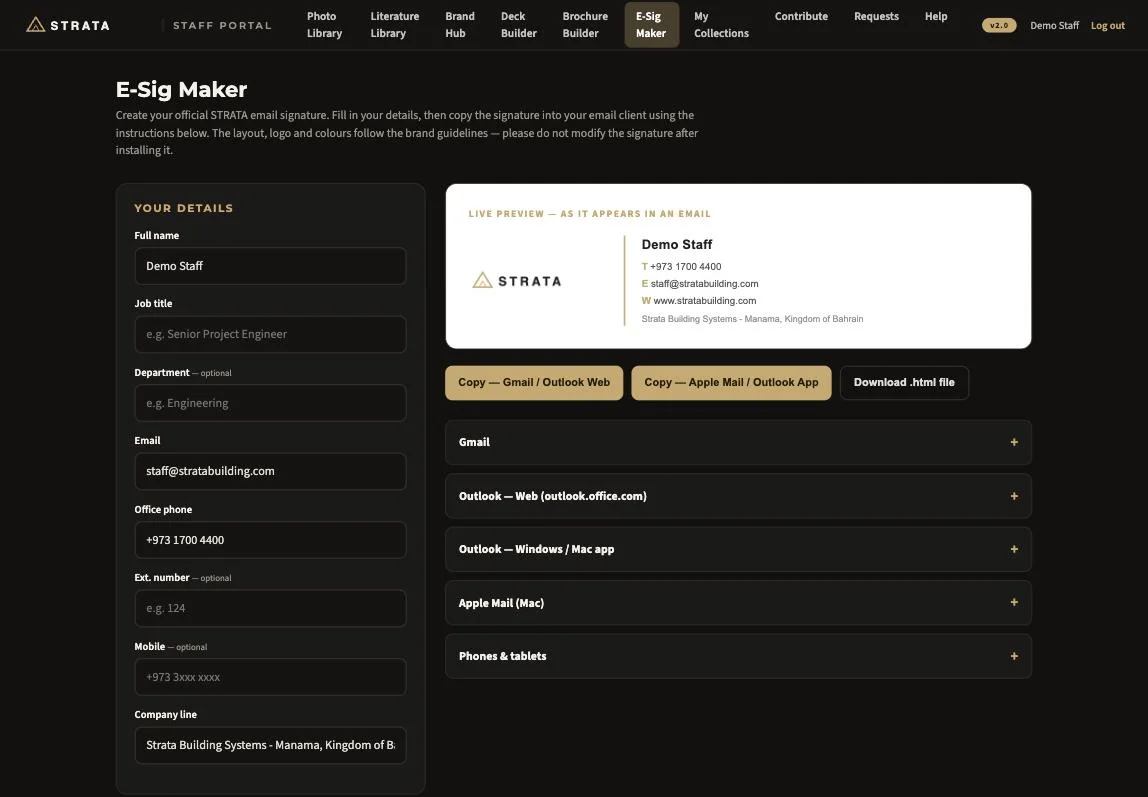Click the Demo Staff username in header
This screenshot has width=1148, height=797.
point(1054,26)
